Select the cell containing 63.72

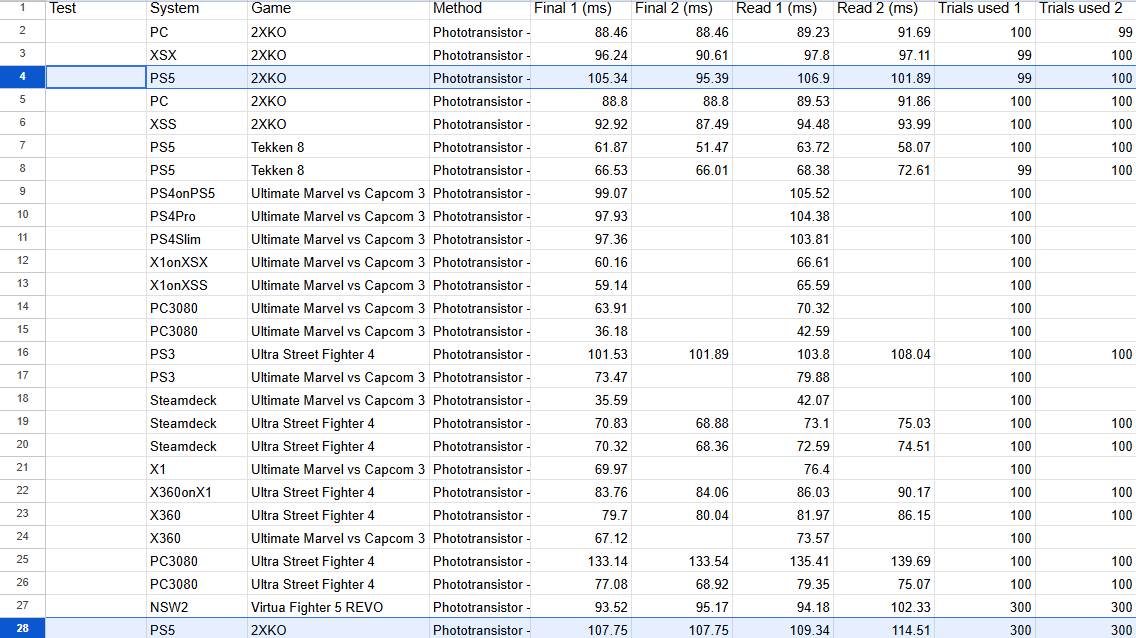[x=782, y=147]
